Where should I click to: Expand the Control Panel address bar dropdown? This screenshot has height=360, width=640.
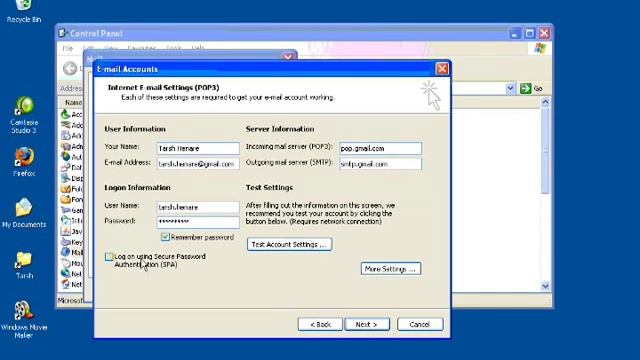[510, 88]
